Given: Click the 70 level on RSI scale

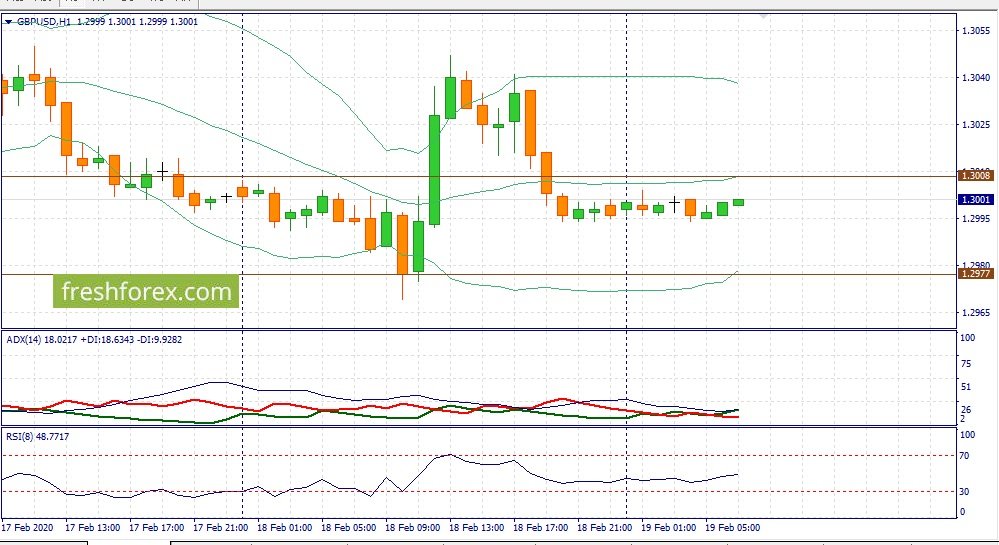Looking at the screenshot, I should 965,456.
